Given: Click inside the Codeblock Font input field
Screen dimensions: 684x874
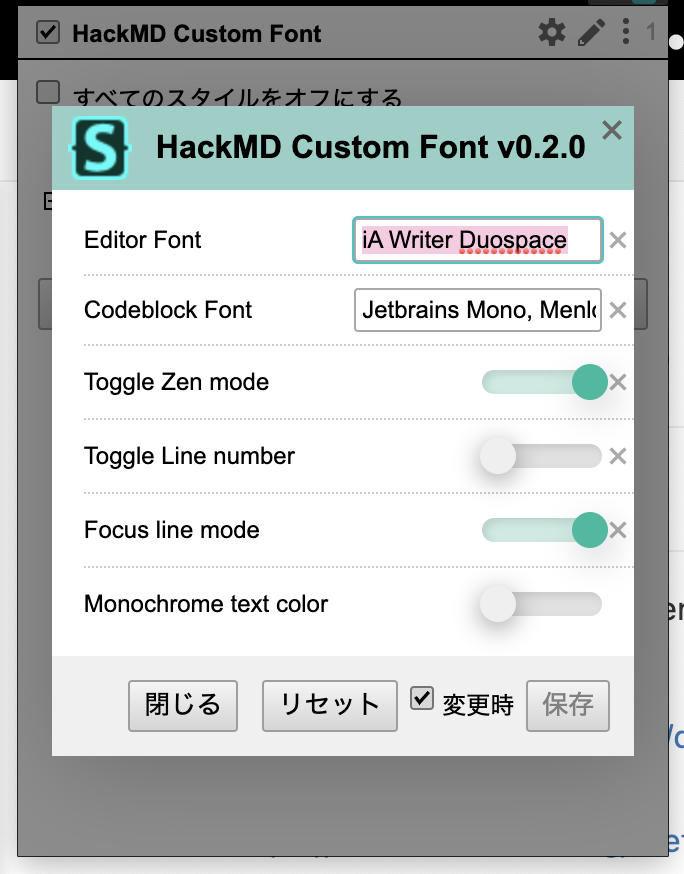Looking at the screenshot, I should click(477, 310).
